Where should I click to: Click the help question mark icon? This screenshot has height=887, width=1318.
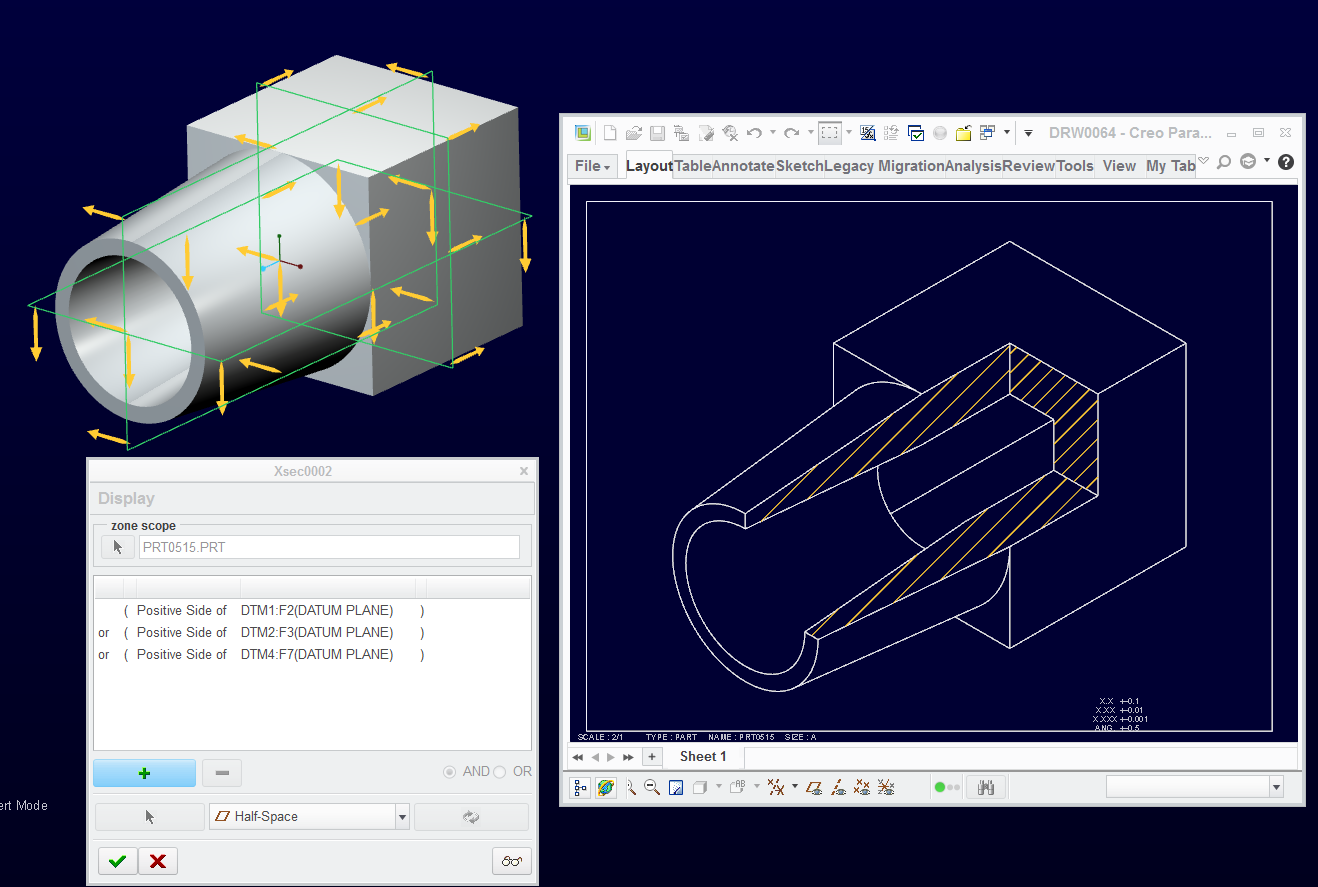click(x=1286, y=162)
